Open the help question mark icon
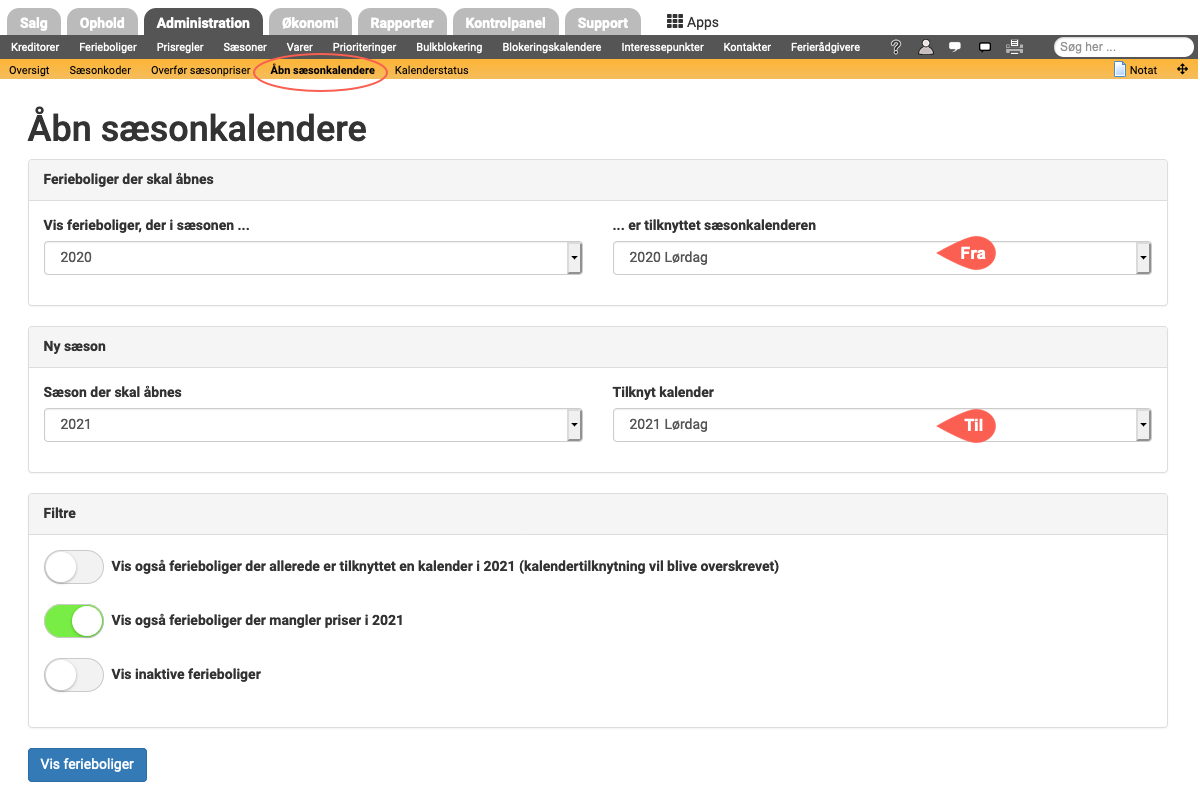Screen dimensions: 1200x790 point(896,47)
